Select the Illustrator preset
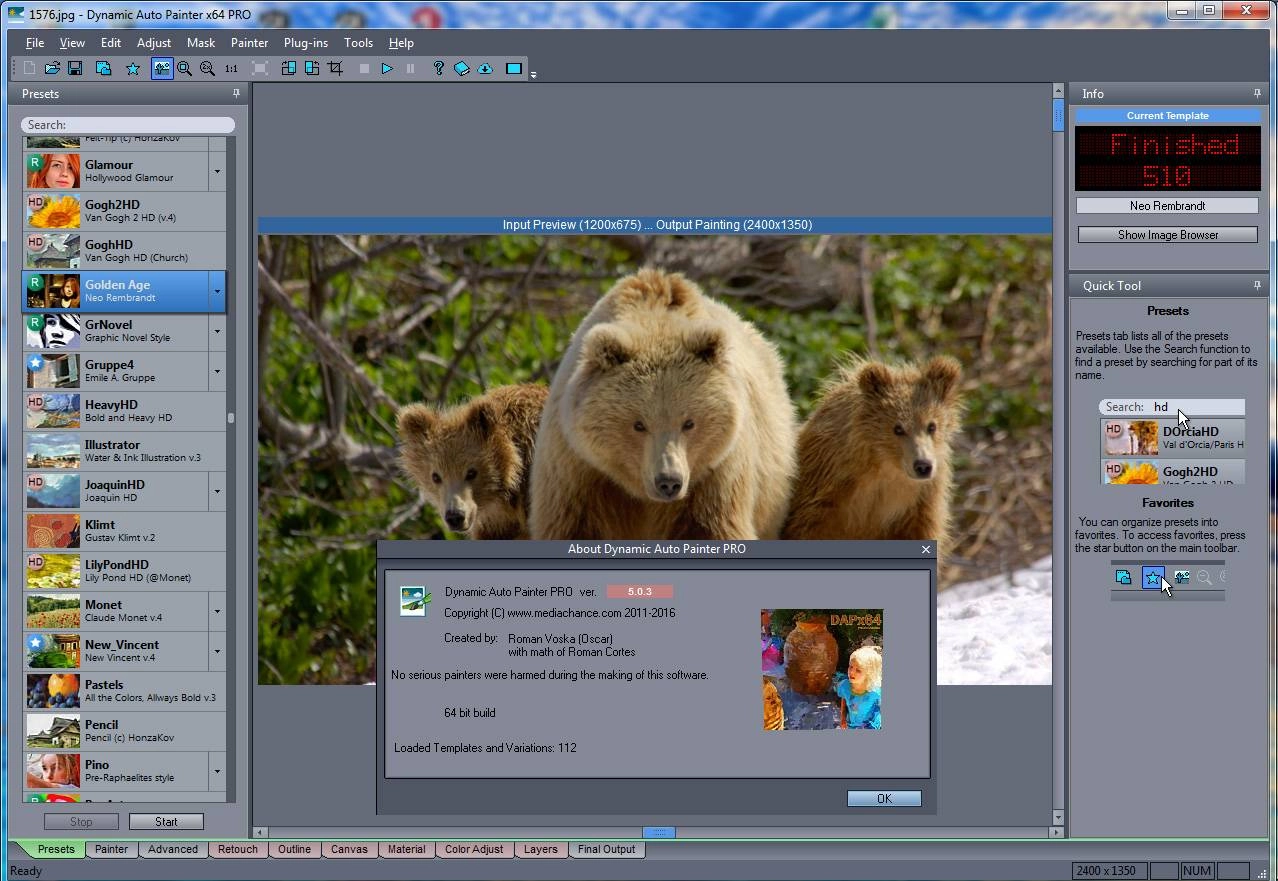Viewport: 1278px width, 881px height. pyautogui.click(x=125, y=451)
